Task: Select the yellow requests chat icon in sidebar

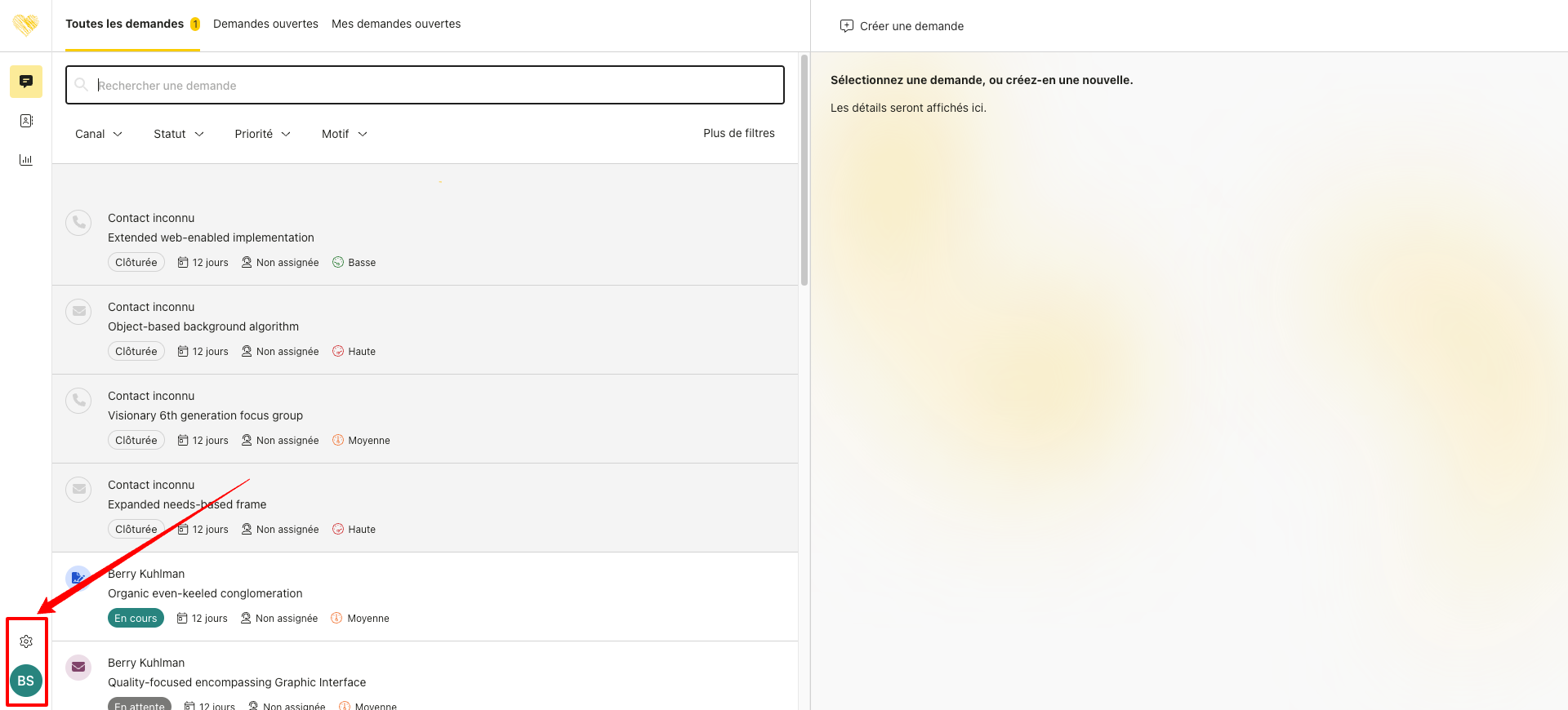Action: coord(26,82)
